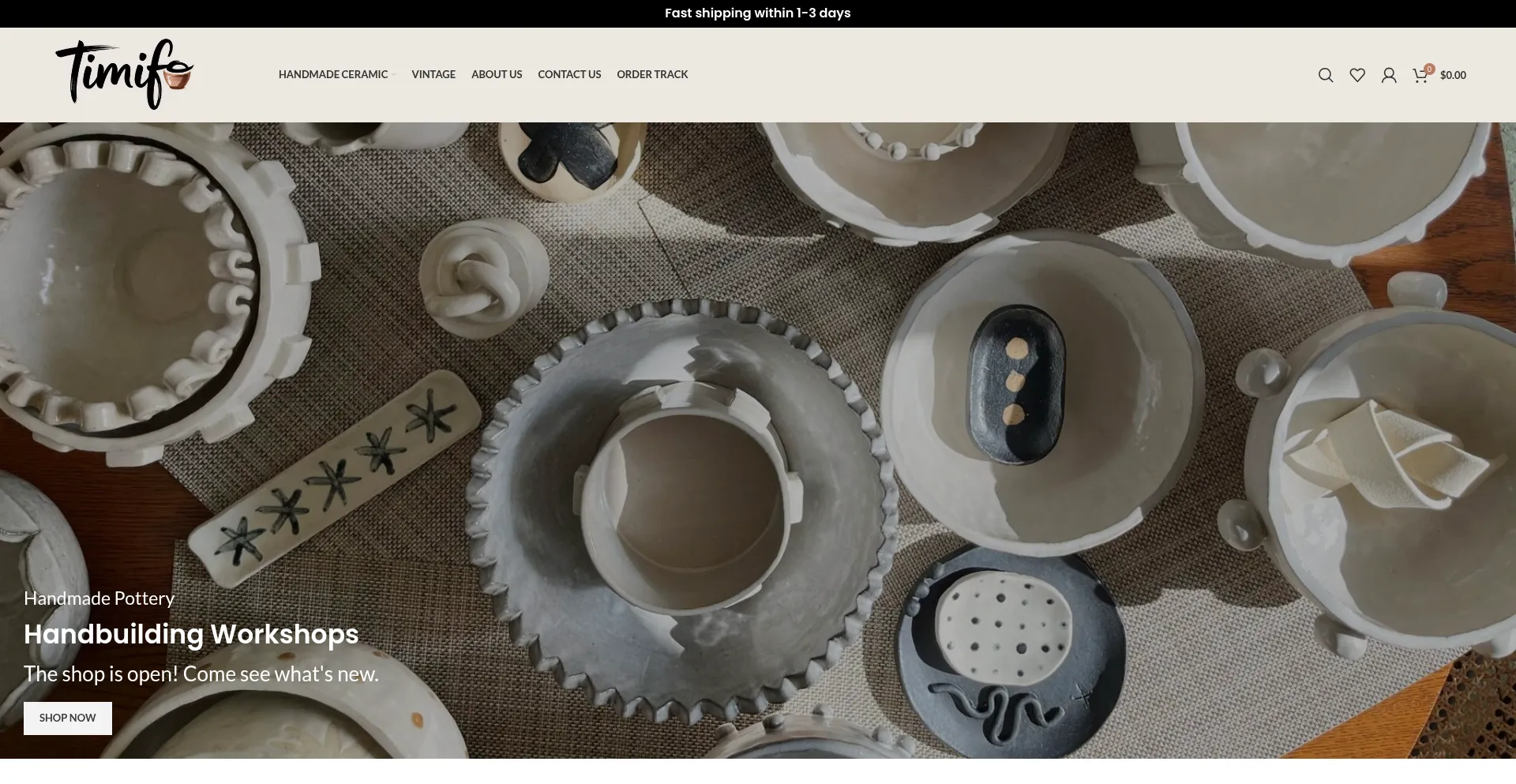Click the Handbuilding Workshops heading

(191, 634)
